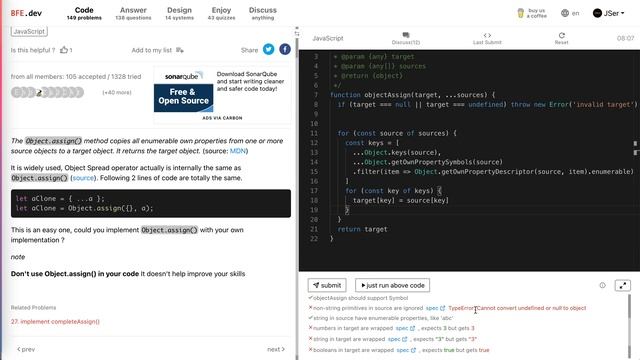The height and width of the screenshot is (360, 640).
Task: Open the Design systems tab
Action: [x=179, y=13]
